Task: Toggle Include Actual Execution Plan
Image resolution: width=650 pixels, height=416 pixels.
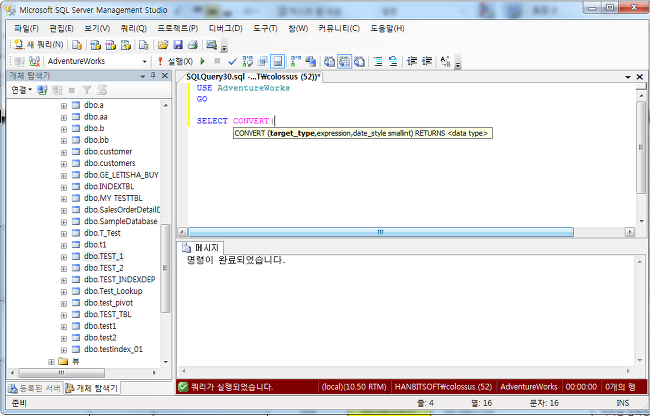Action: 296,61
